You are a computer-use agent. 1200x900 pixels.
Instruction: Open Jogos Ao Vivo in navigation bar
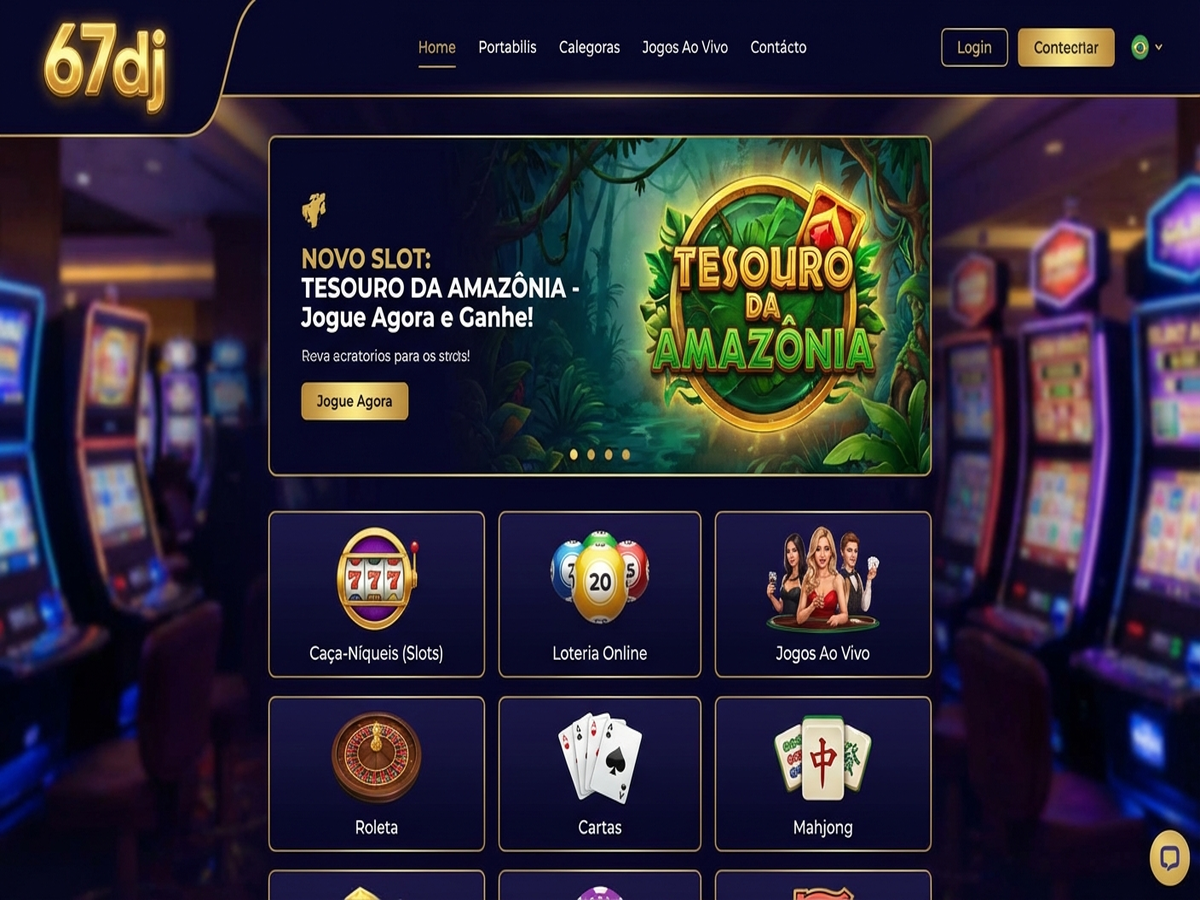685,47
